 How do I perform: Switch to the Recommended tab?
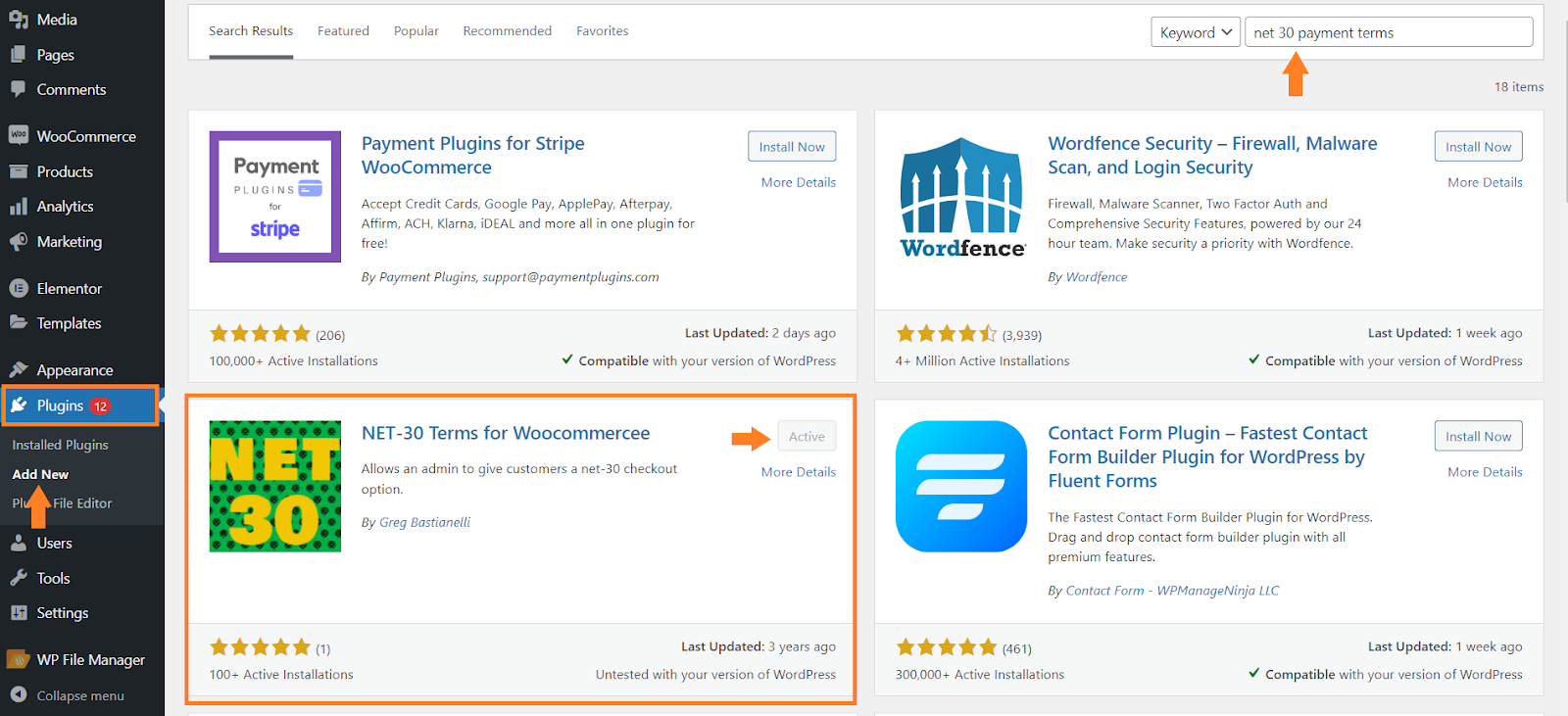pos(508,31)
